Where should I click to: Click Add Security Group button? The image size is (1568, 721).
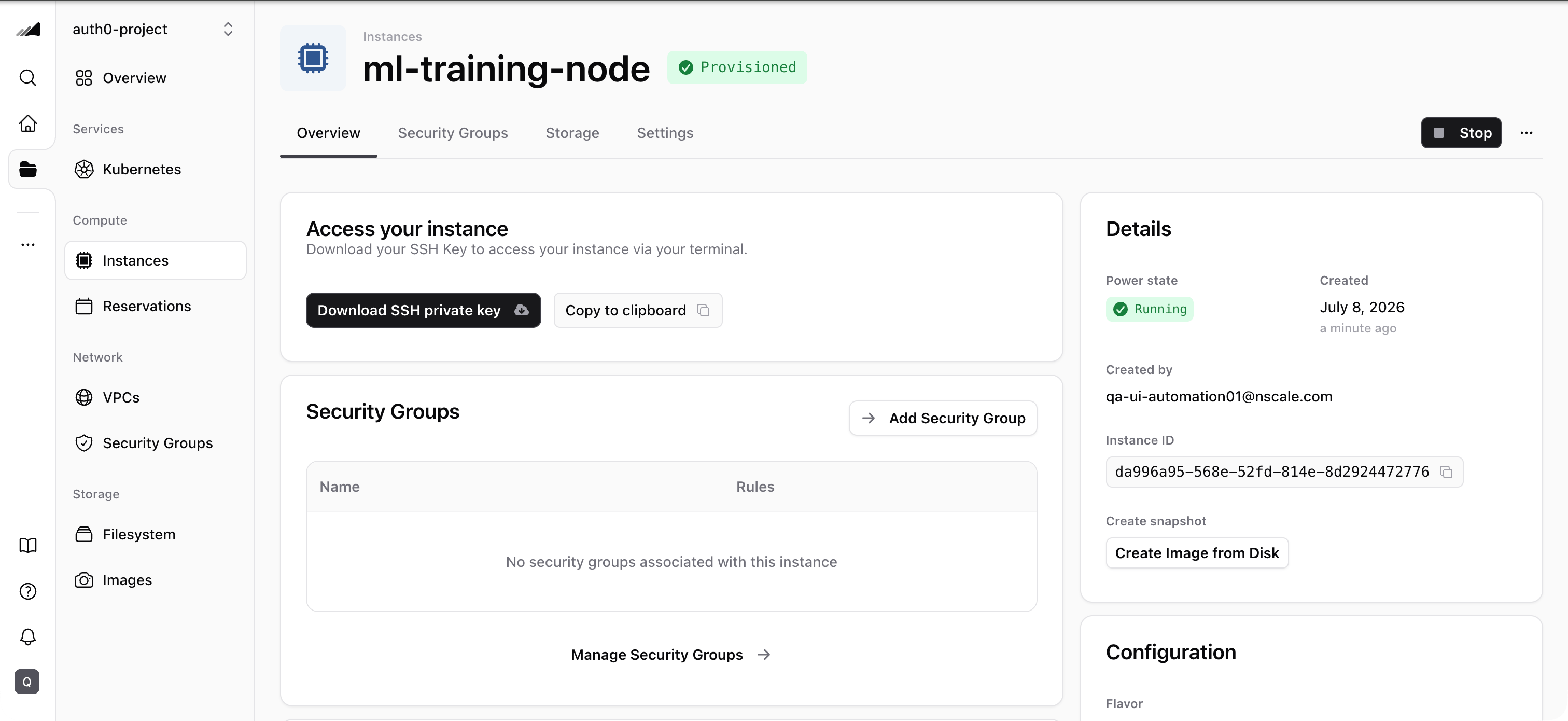tap(943, 419)
